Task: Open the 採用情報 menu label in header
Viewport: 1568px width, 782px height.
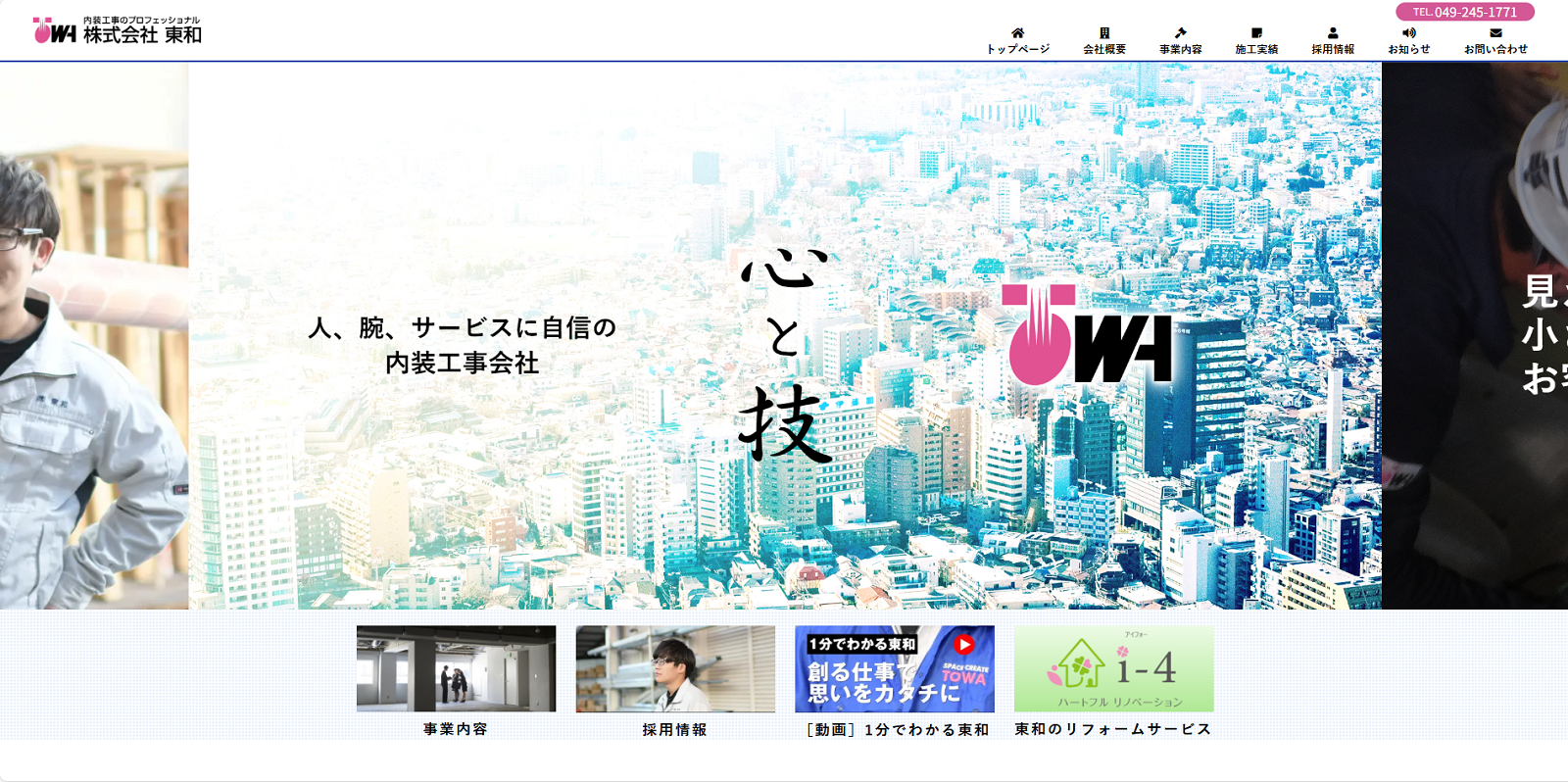Action: pos(1333,49)
